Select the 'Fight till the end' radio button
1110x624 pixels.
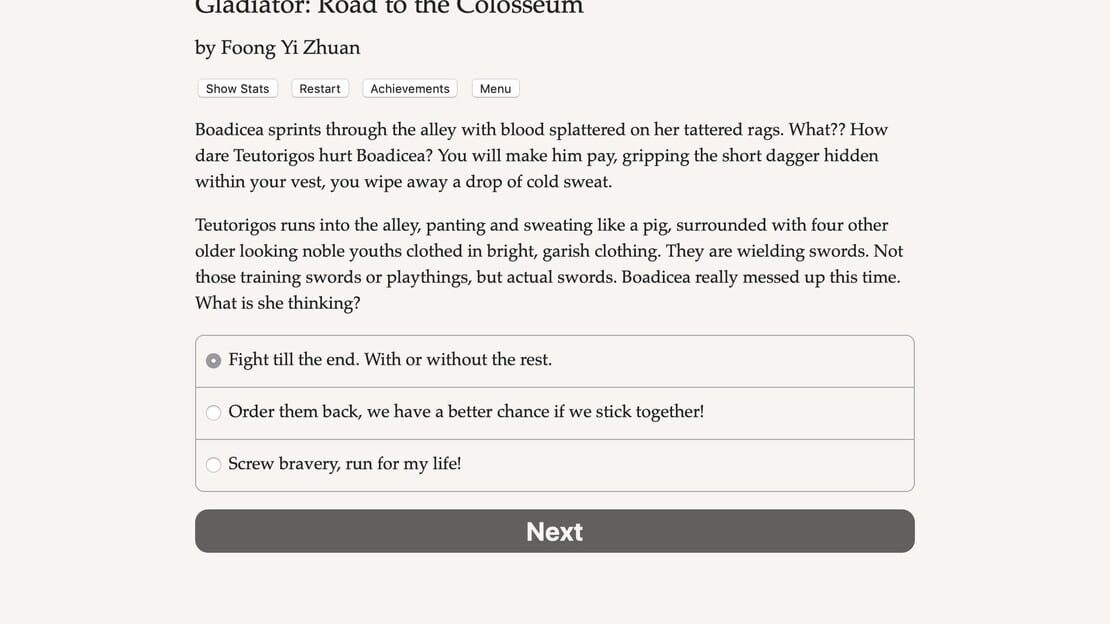[x=213, y=361]
